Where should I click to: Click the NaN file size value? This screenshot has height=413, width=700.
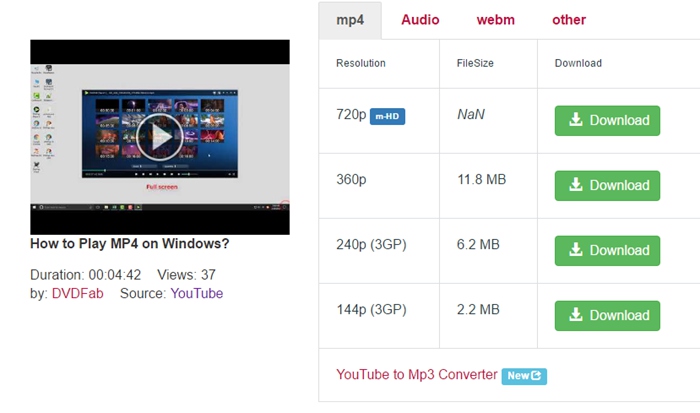(x=471, y=114)
